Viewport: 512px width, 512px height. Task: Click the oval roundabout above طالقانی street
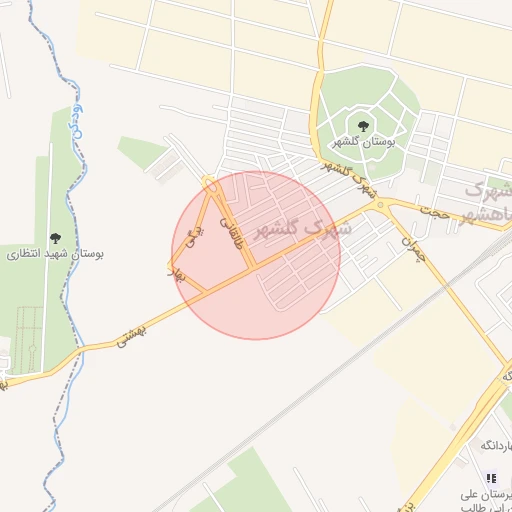click(x=210, y=184)
